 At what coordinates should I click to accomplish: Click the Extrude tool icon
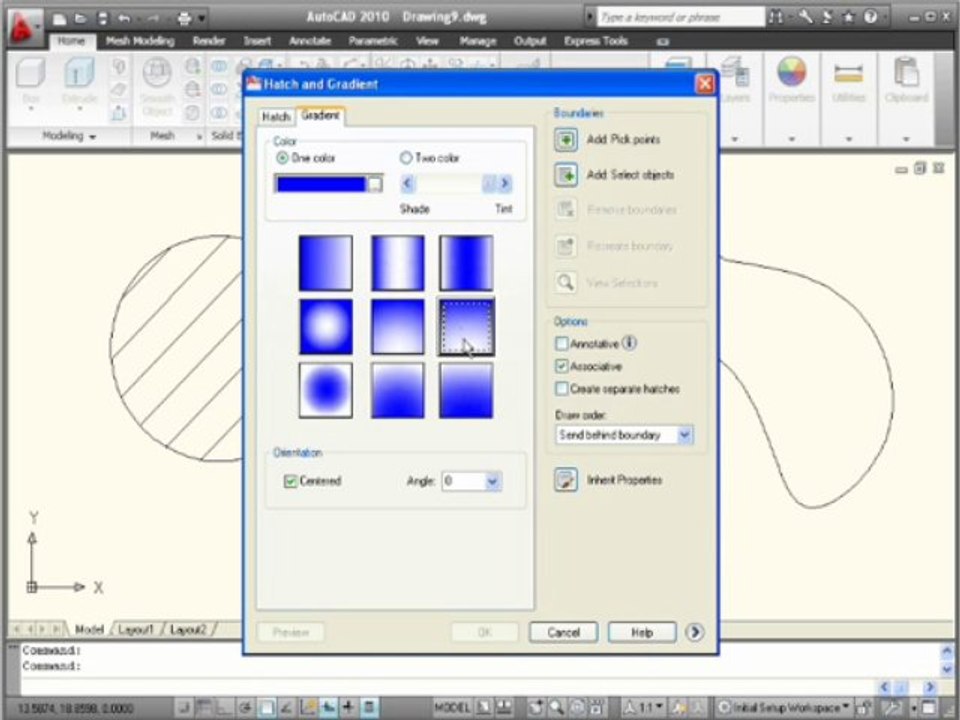[79, 72]
